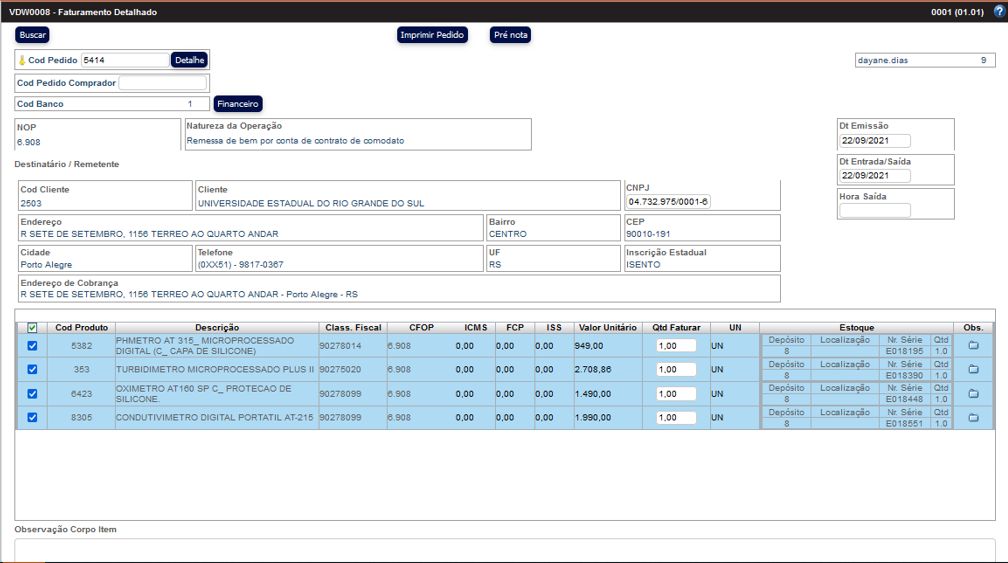Screen dimensions: 1008x563
Task: Open observation folder for CONDUTIVIMETRO row
Action: (973, 418)
